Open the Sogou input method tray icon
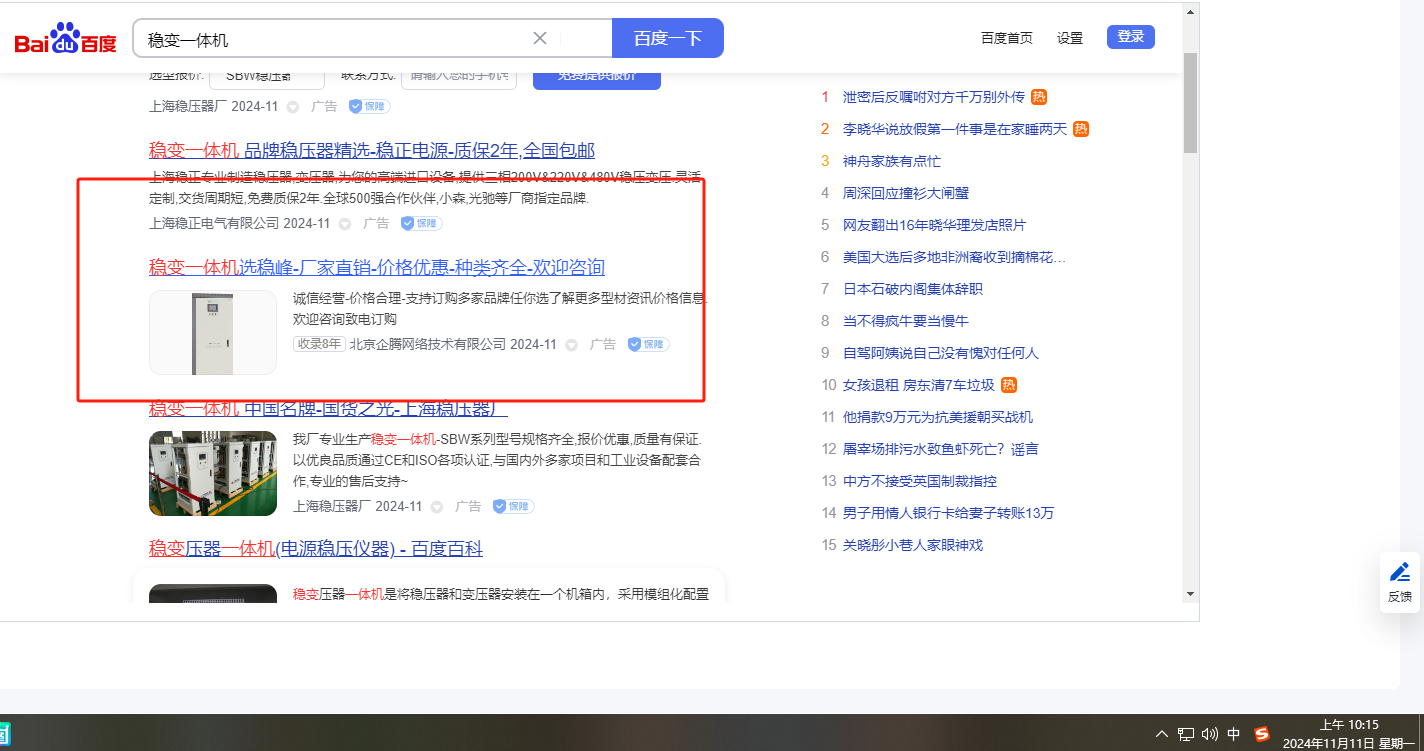The width and height of the screenshot is (1424, 751). tap(1262, 734)
